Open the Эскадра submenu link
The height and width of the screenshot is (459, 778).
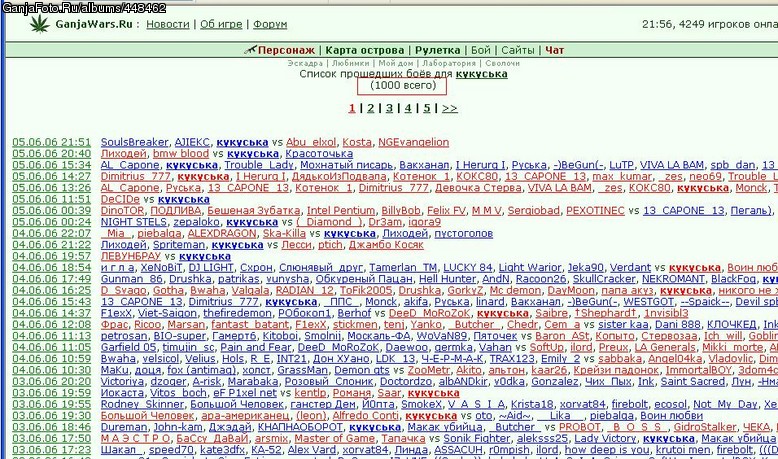[x=305, y=64]
